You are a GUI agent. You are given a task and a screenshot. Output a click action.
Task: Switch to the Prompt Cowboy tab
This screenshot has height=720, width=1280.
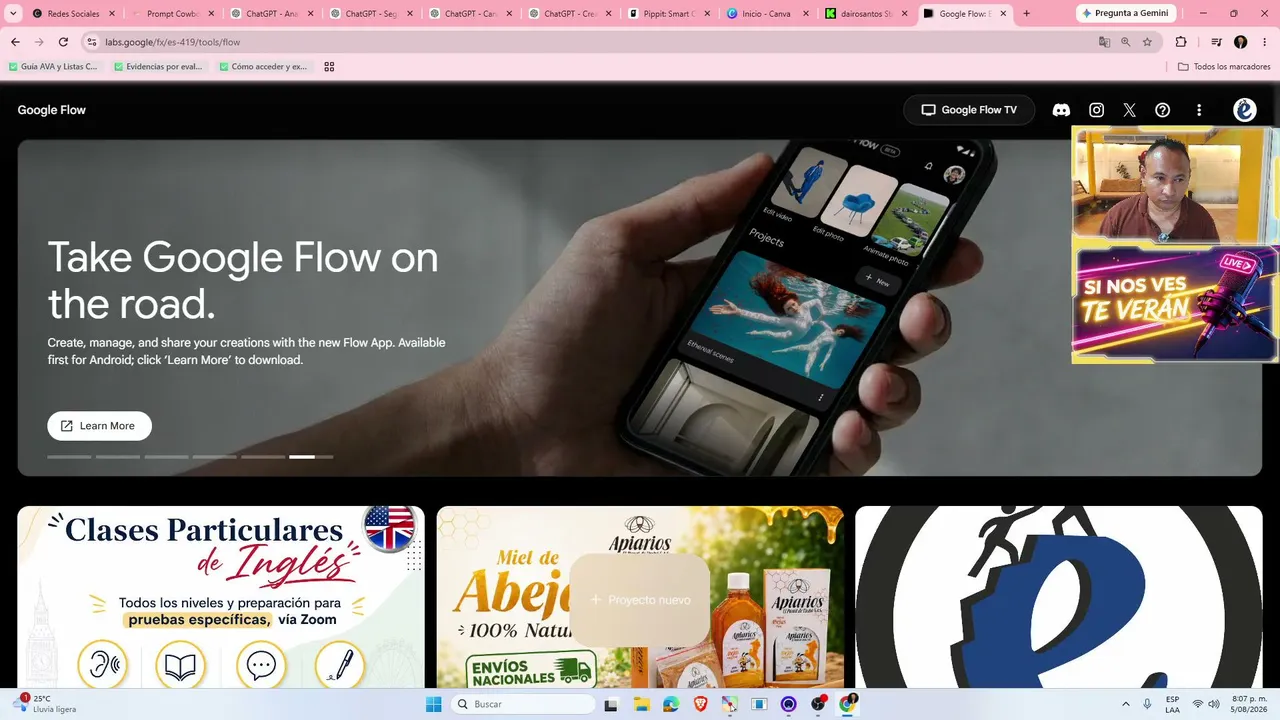coord(172,14)
